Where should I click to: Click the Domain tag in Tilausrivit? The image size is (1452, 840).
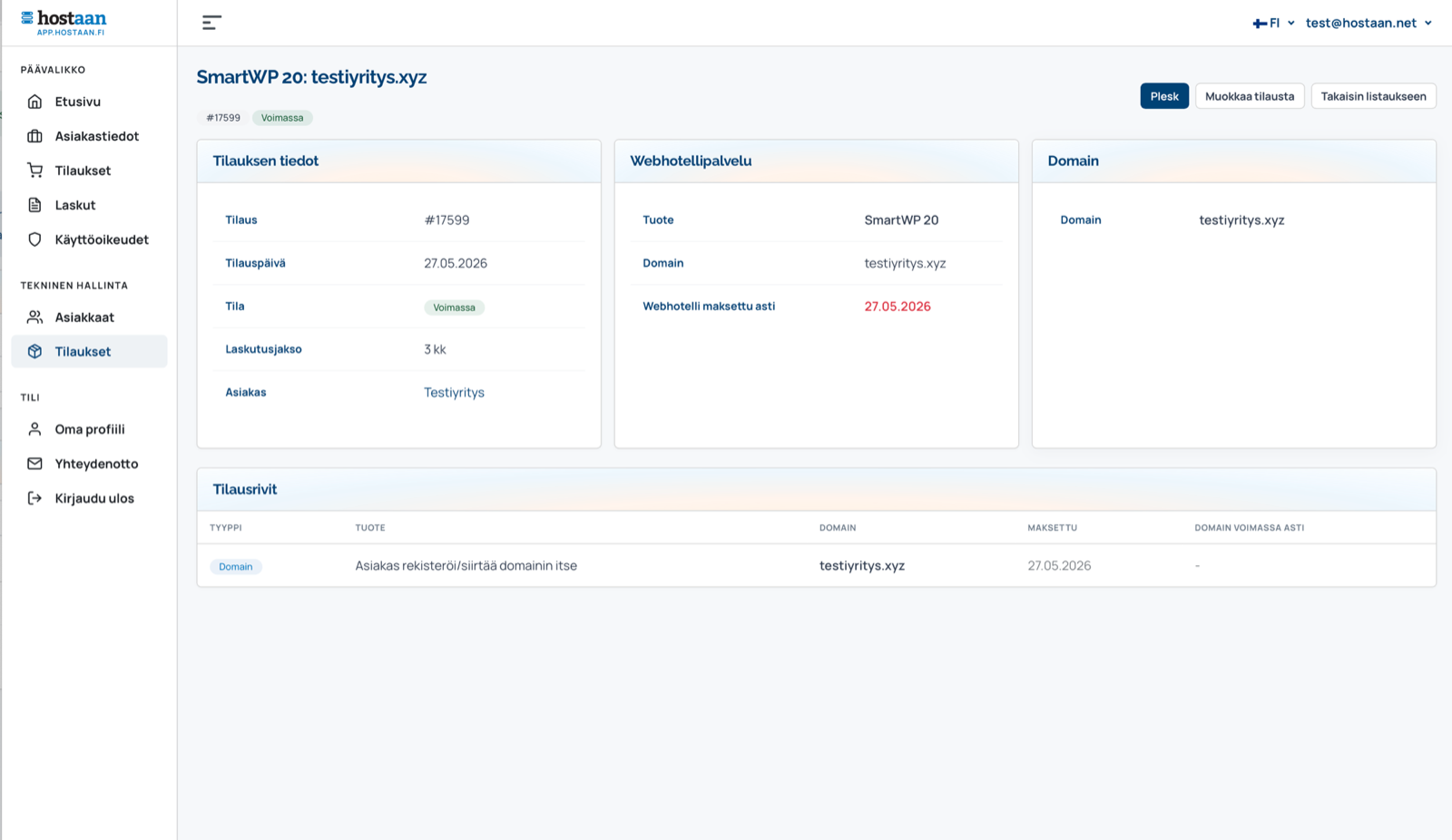point(236,567)
